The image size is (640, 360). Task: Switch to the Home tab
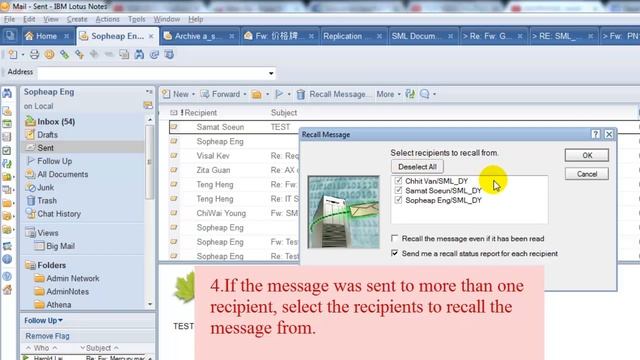tap(47, 36)
